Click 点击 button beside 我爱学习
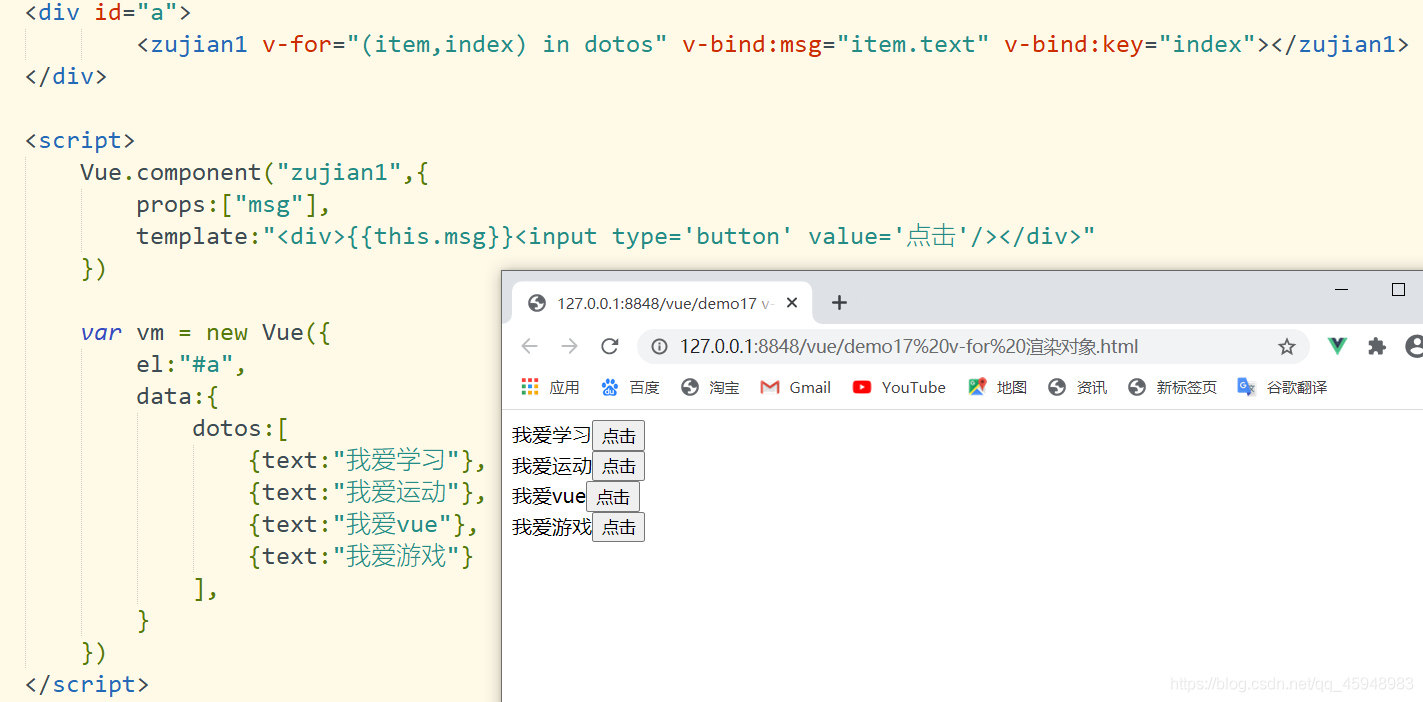The image size is (1423, 702). [618, 435]
